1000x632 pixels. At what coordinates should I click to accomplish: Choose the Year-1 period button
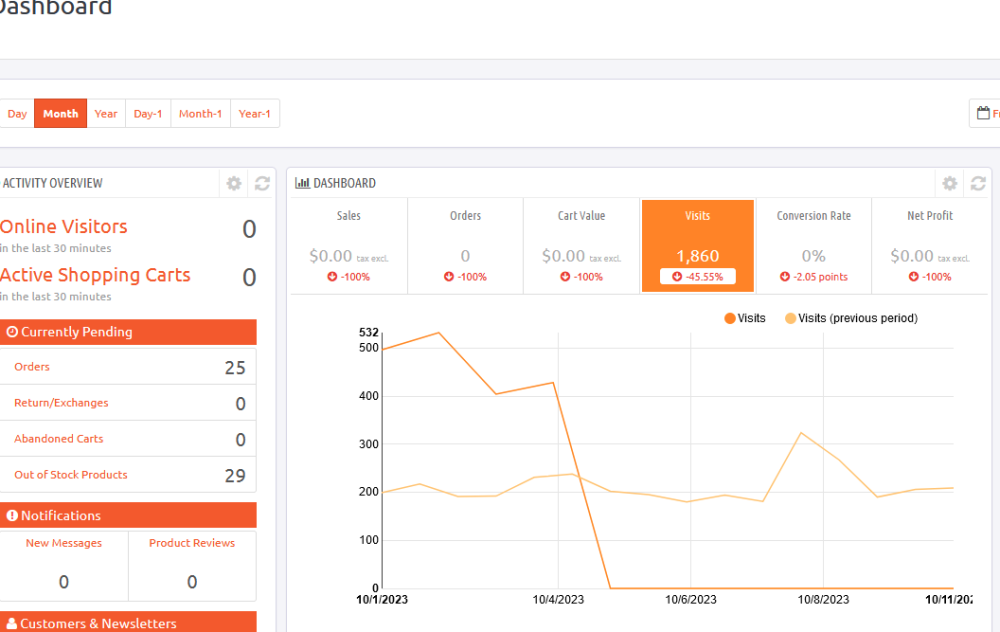[254, 113]
